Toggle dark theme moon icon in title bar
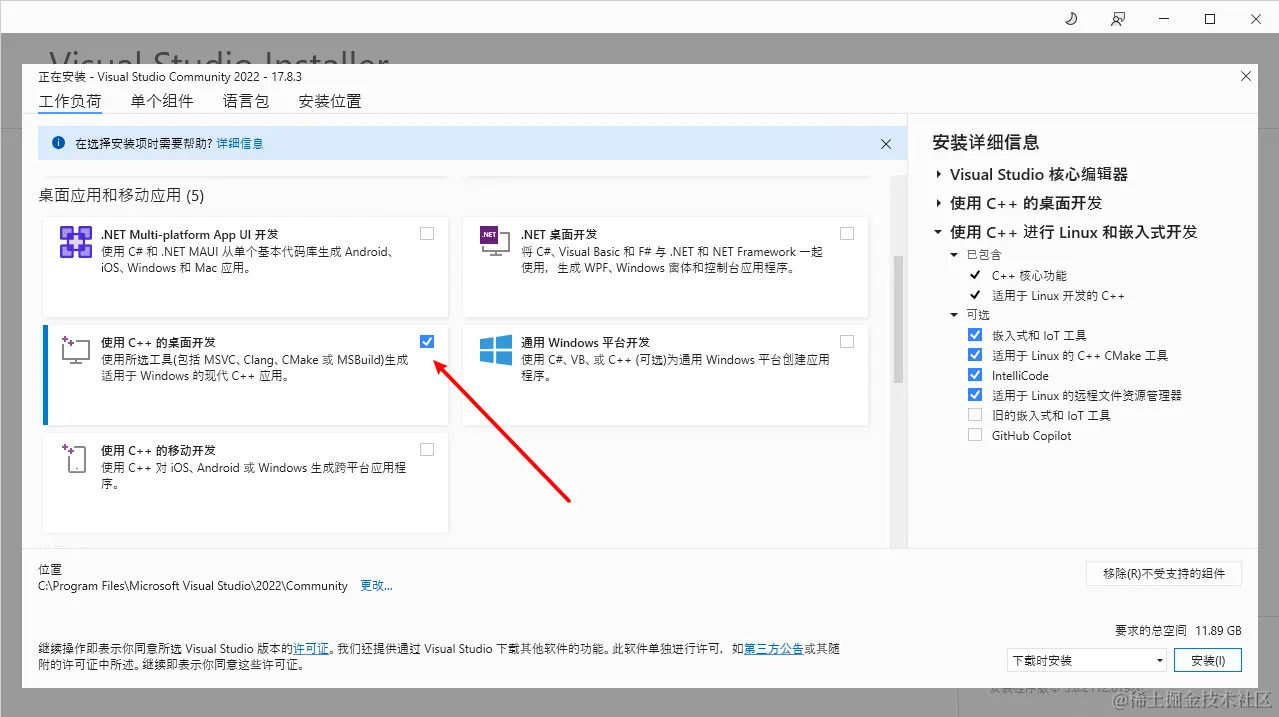The image size is (1279, 717). (1070, 19)
